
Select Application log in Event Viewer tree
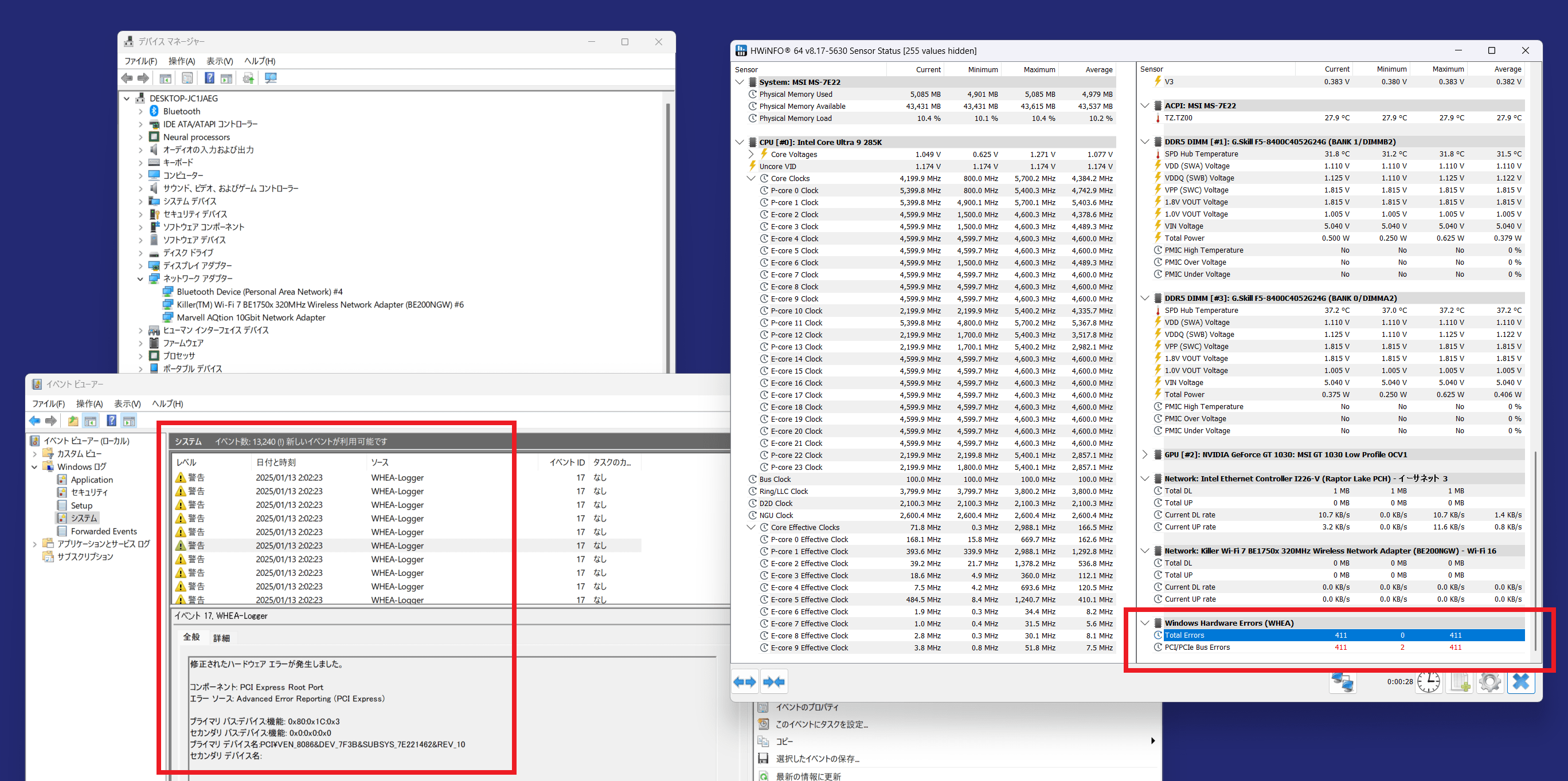91,479
